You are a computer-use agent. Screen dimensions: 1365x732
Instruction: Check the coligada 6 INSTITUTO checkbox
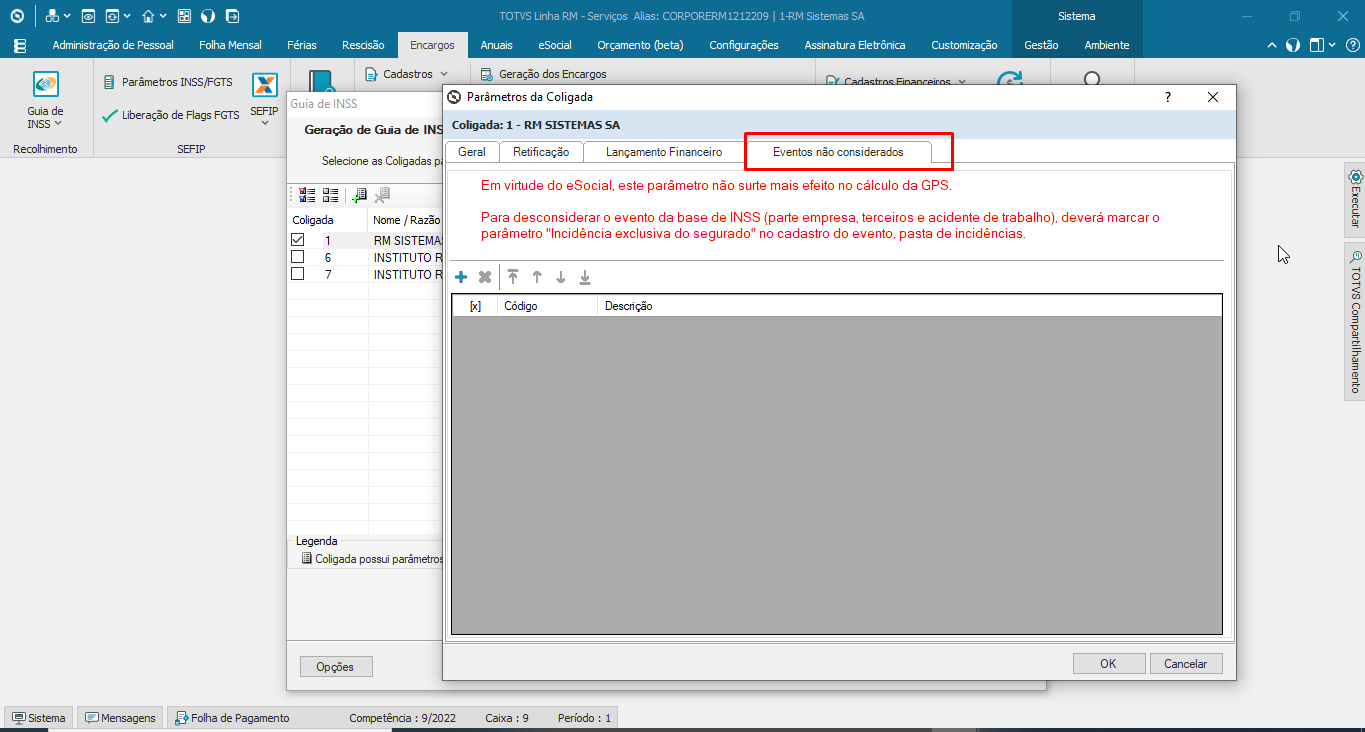[298, 257]
